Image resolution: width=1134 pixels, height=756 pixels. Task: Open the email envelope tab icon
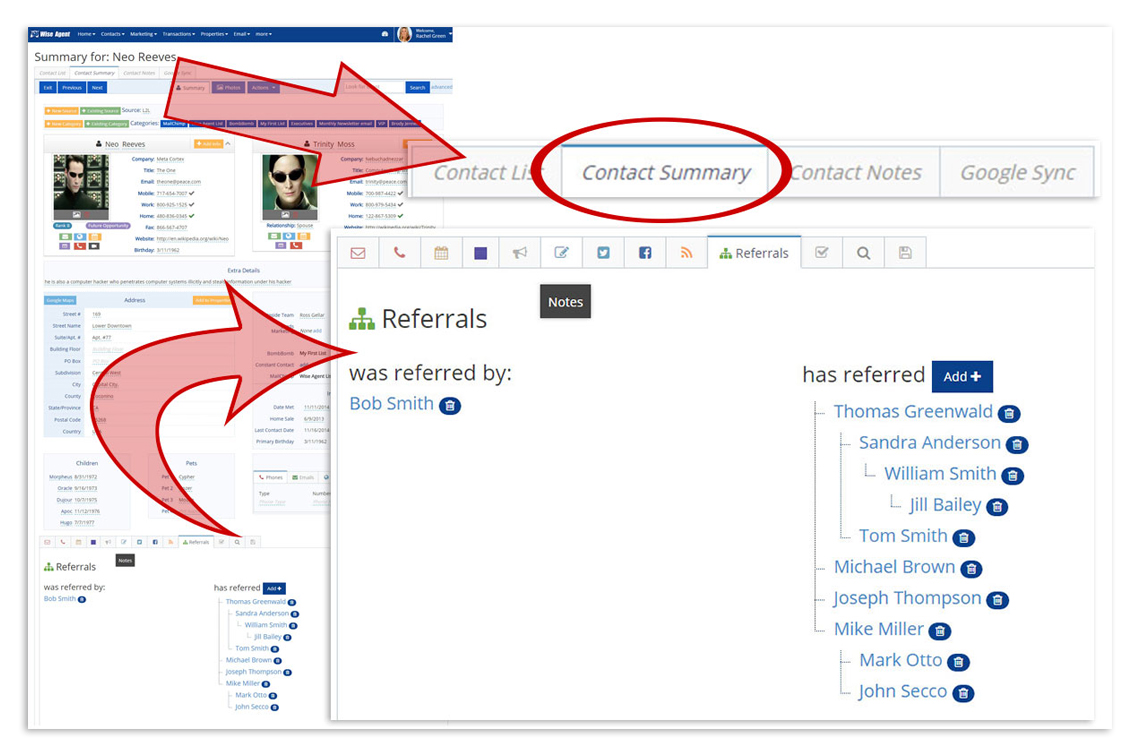pyautogui.click(x=357, y=253)
